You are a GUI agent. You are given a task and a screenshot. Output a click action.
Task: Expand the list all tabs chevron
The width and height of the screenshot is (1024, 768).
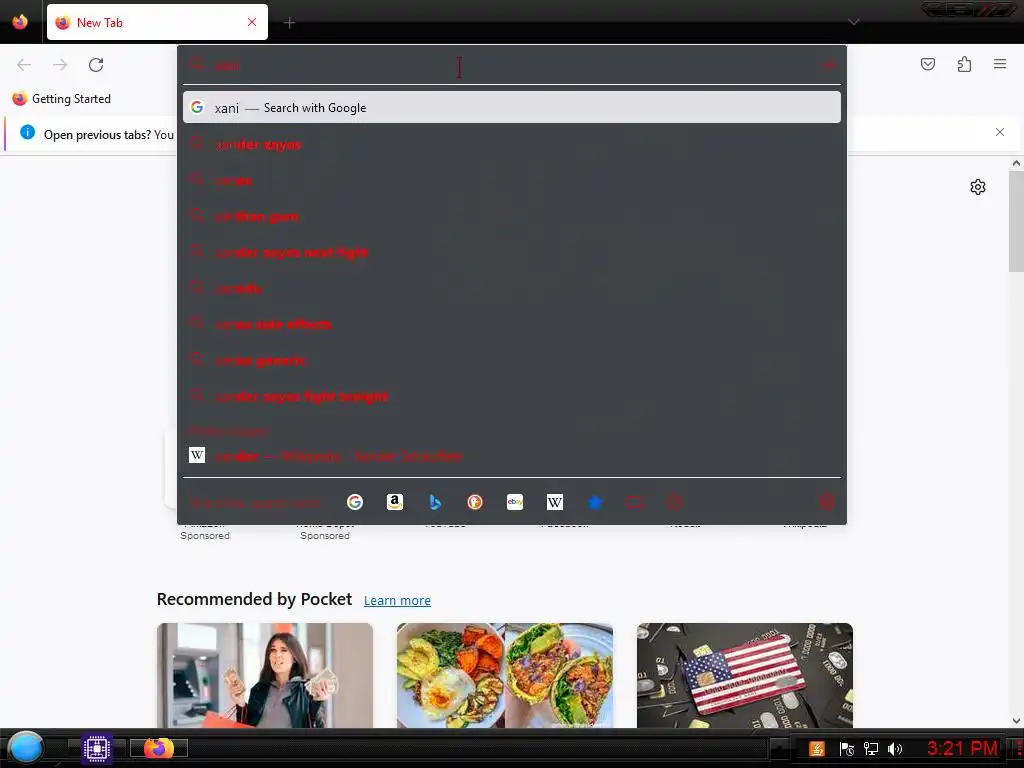click(854, 22)
